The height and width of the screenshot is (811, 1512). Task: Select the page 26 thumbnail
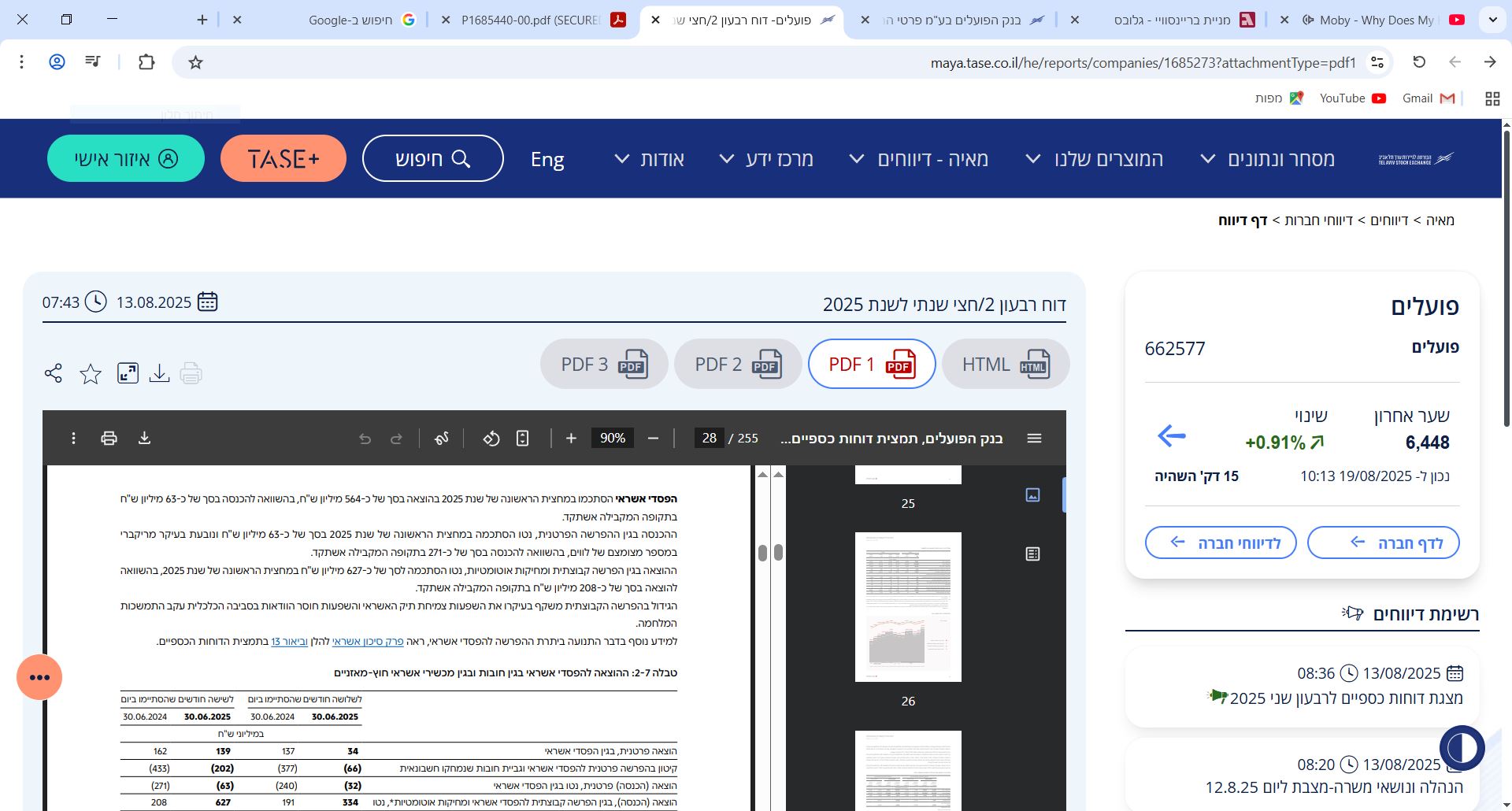point(908,607)
